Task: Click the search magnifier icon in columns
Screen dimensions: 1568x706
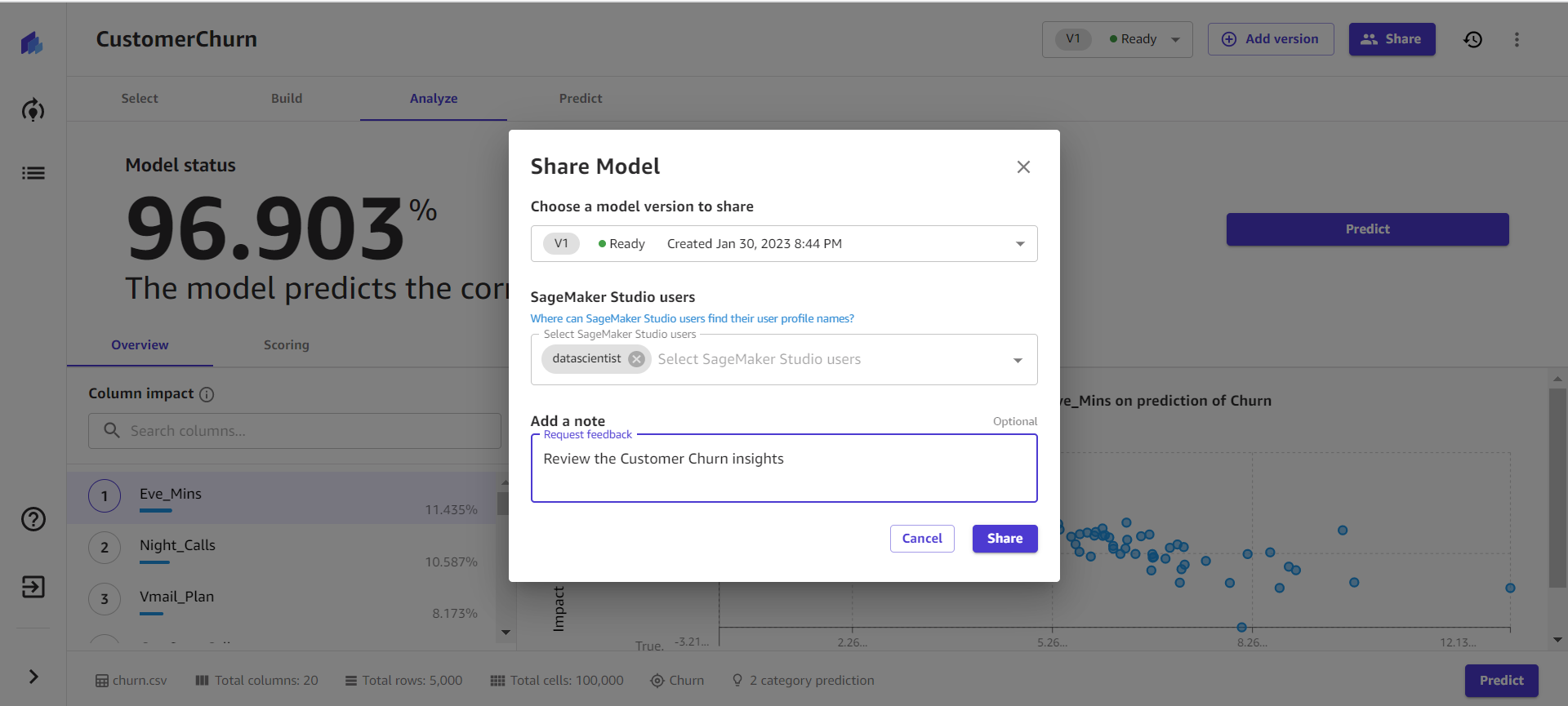Action: pyautogui.click(x=112, y=430)
